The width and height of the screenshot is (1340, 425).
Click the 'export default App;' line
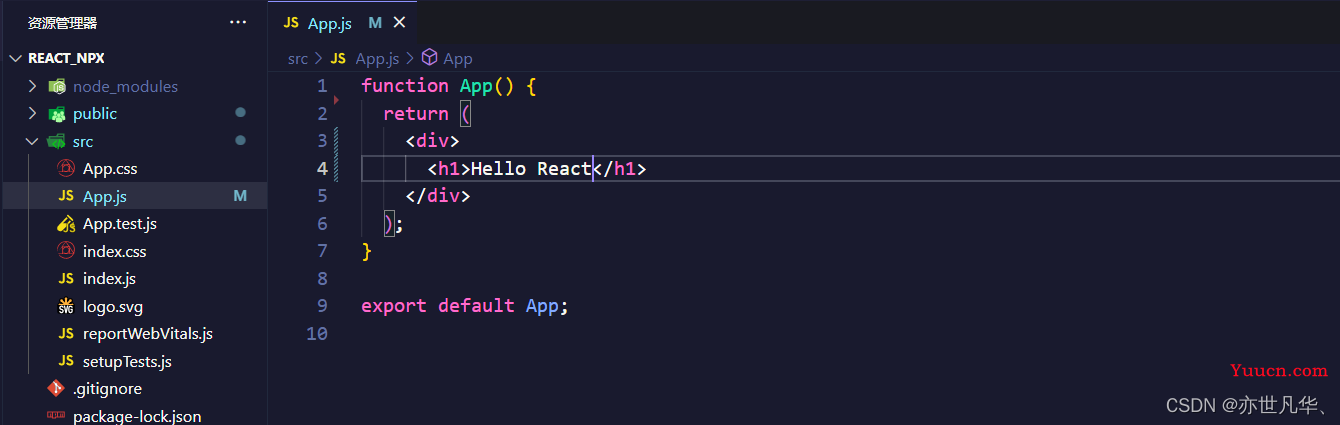pyautogui.click(x=465, y=306)
